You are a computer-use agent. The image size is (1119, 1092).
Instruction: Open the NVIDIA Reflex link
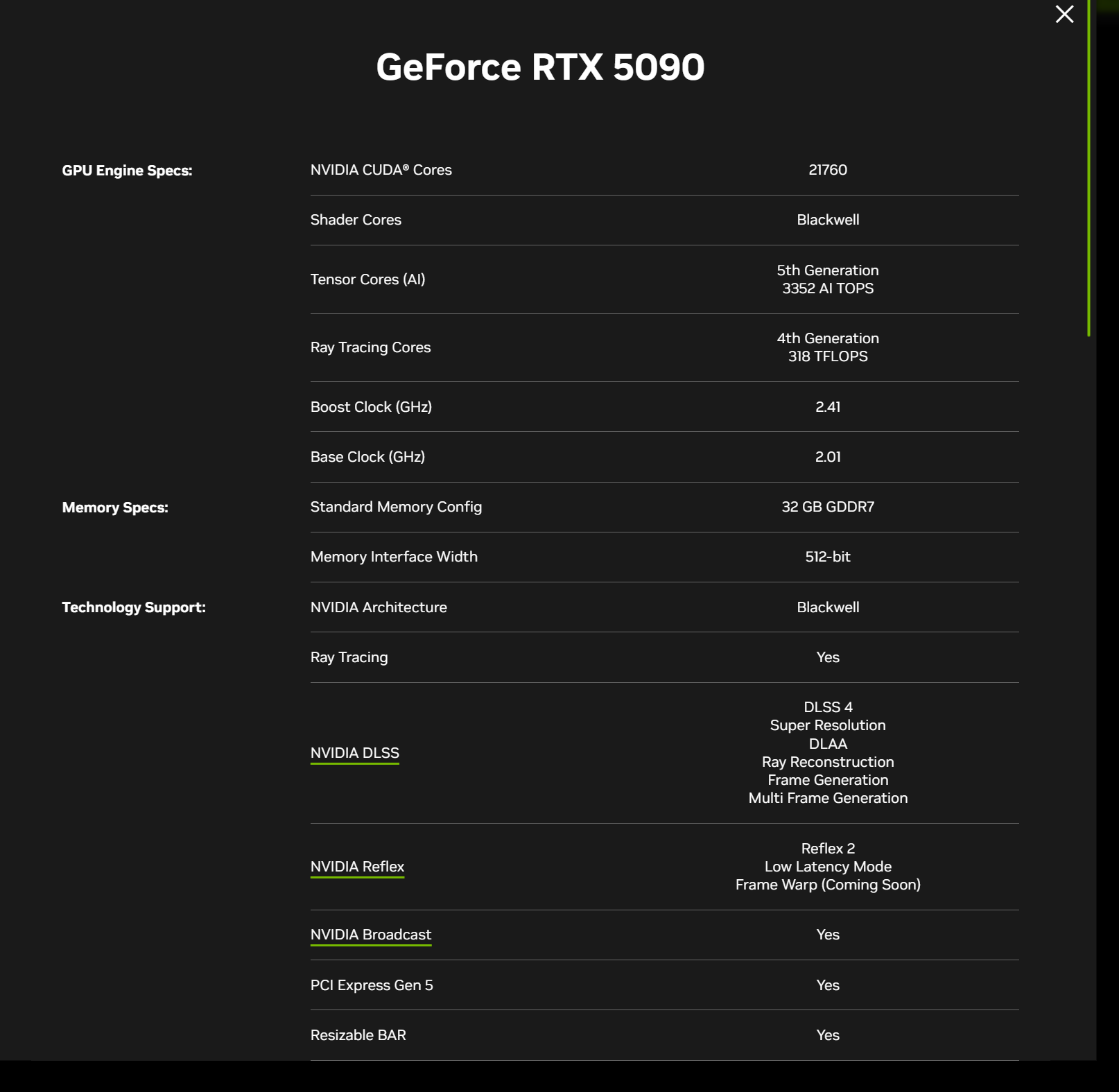(x=357, y=866)
